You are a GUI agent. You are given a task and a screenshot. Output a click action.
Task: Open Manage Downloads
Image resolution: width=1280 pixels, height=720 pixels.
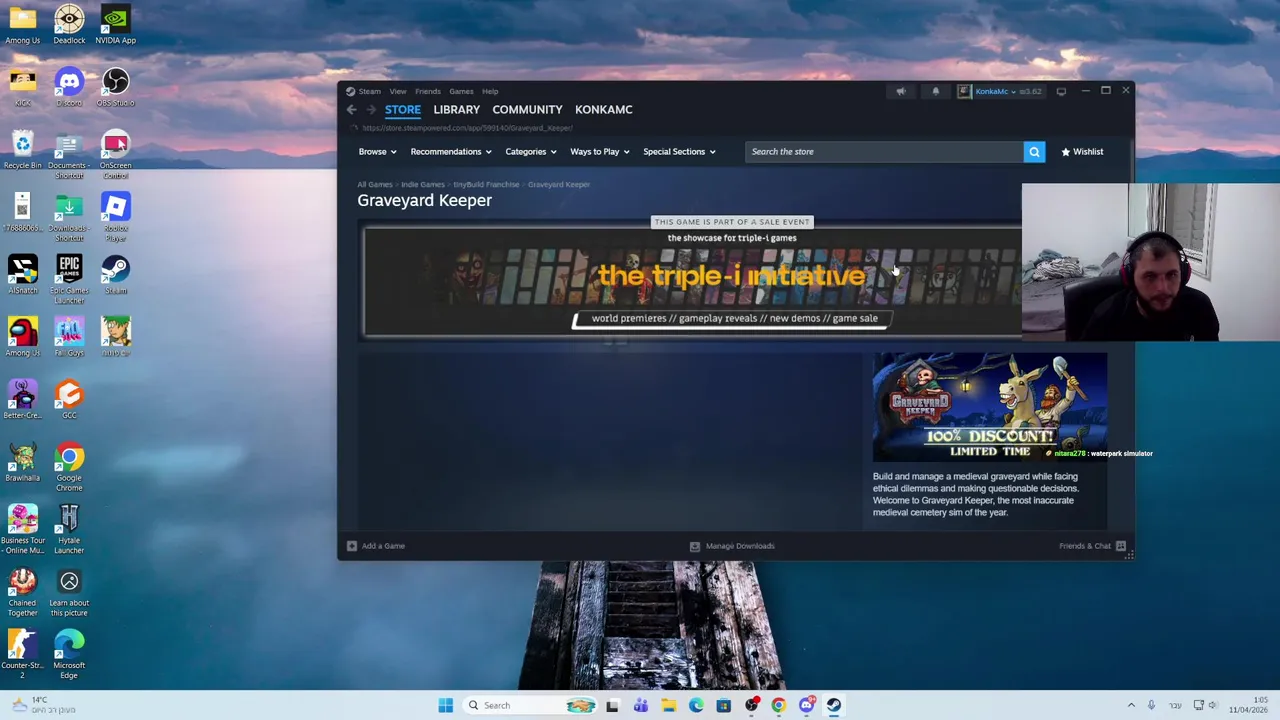tap(732, 546)
